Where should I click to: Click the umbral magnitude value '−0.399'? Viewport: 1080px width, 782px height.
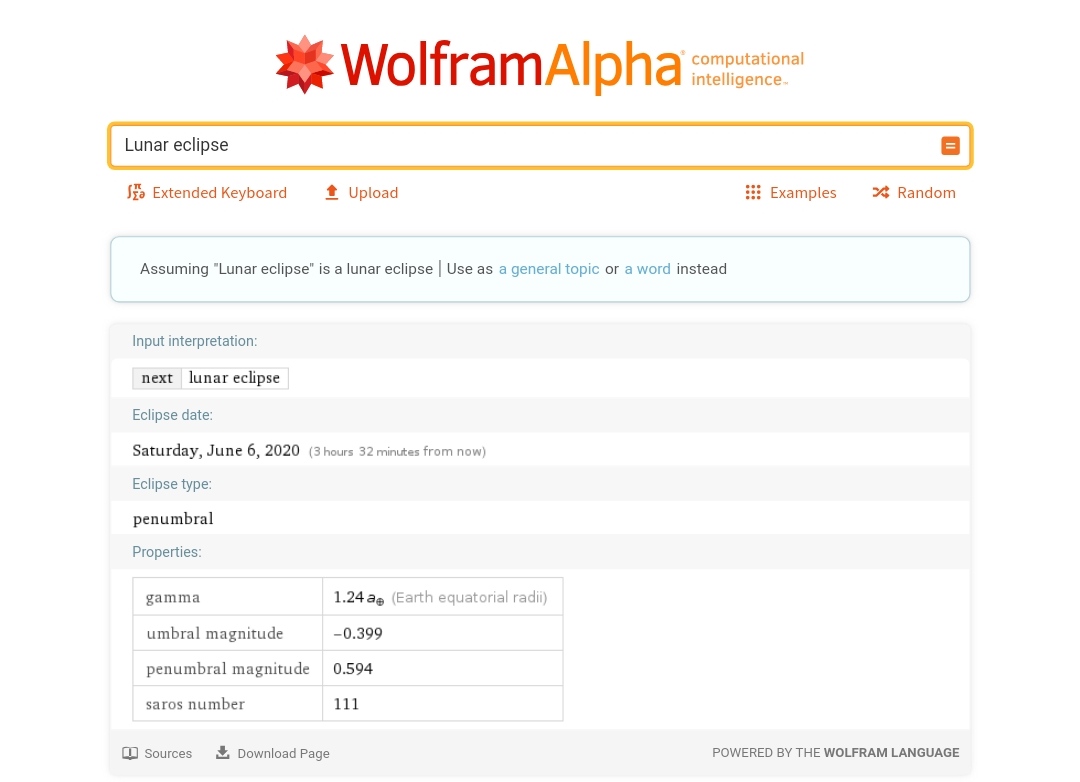[357, 633]
